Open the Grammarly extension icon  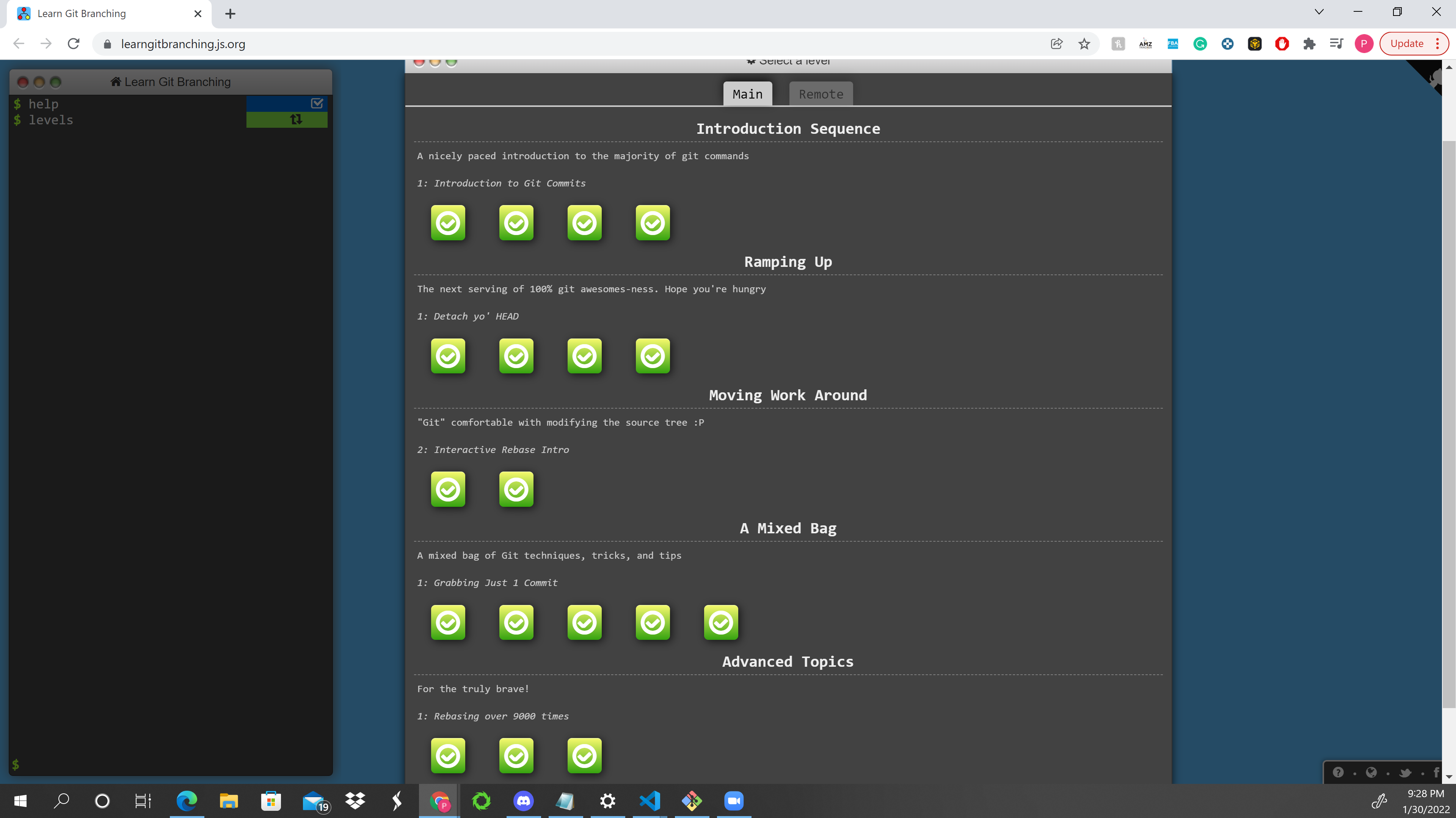click(x=1200, y=44)
